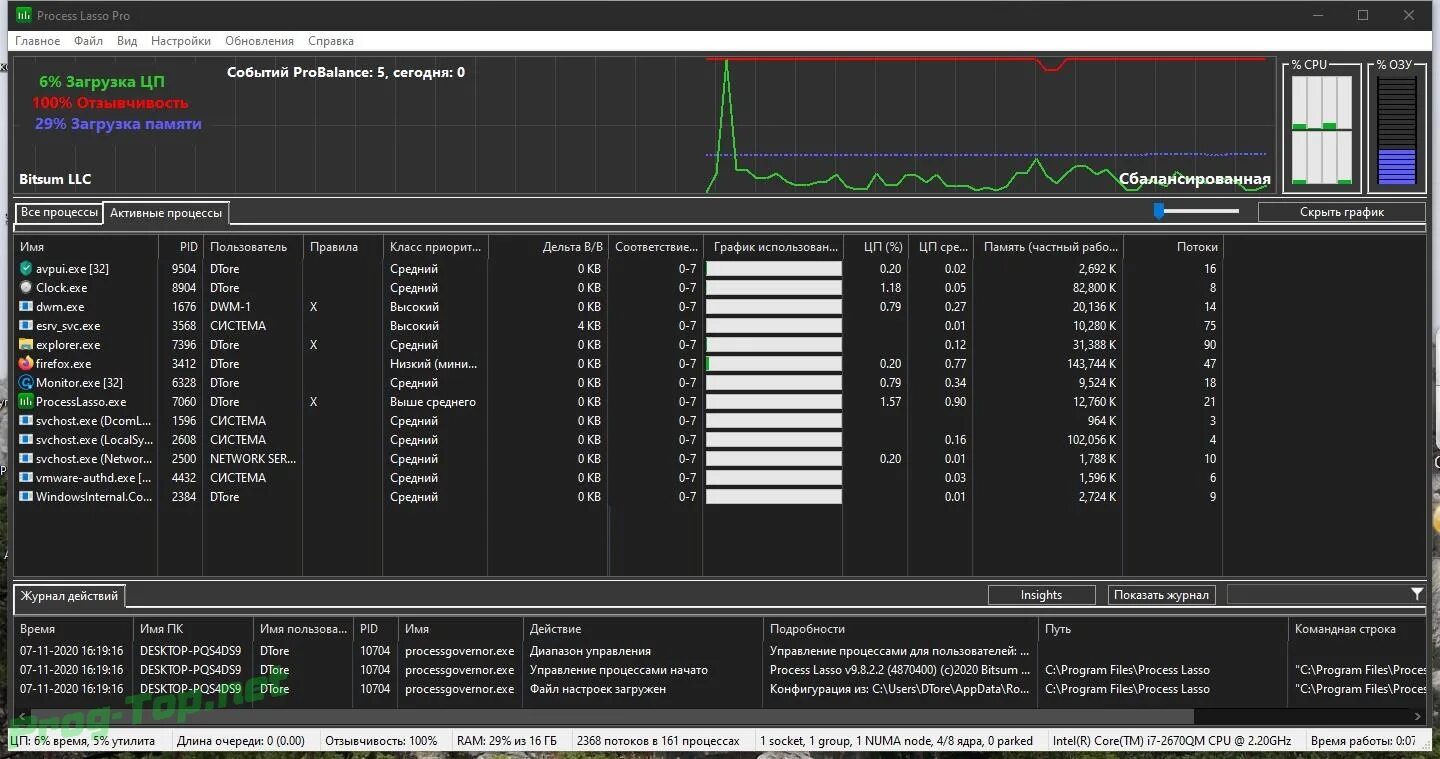Select the svchost.exe (LocalSy... row
Screen dimensions: 1440x759
(620, 439)
